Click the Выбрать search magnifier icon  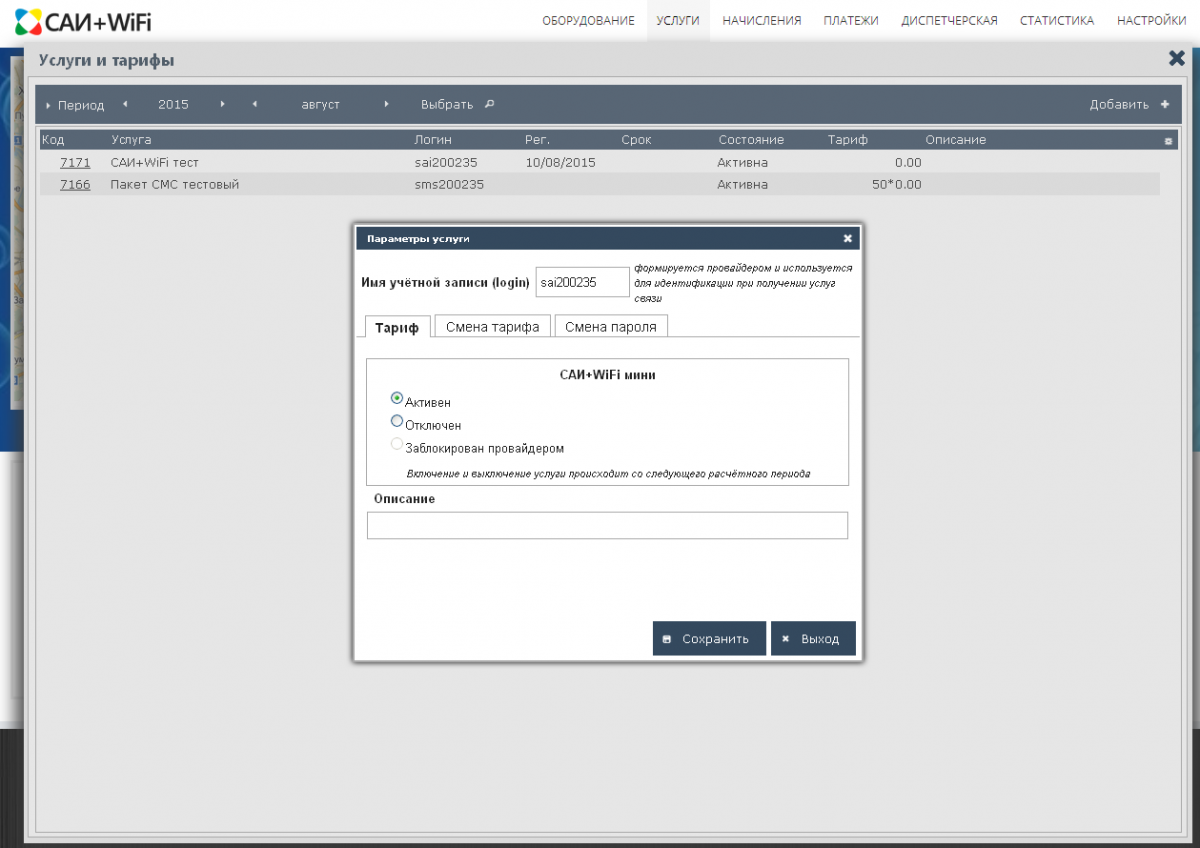[x=489, y=104]
